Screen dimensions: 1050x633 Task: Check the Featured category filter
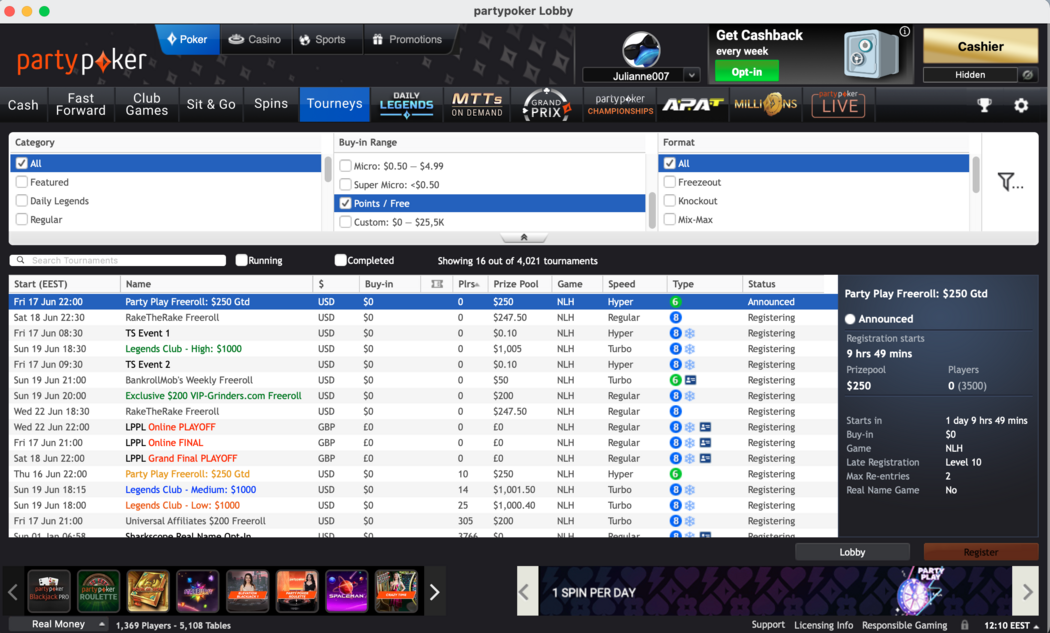pyautogui.click(x=21, y=181)
